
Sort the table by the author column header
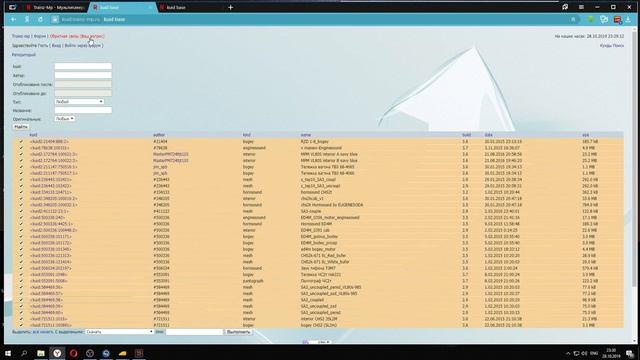[x=159, y=135]
